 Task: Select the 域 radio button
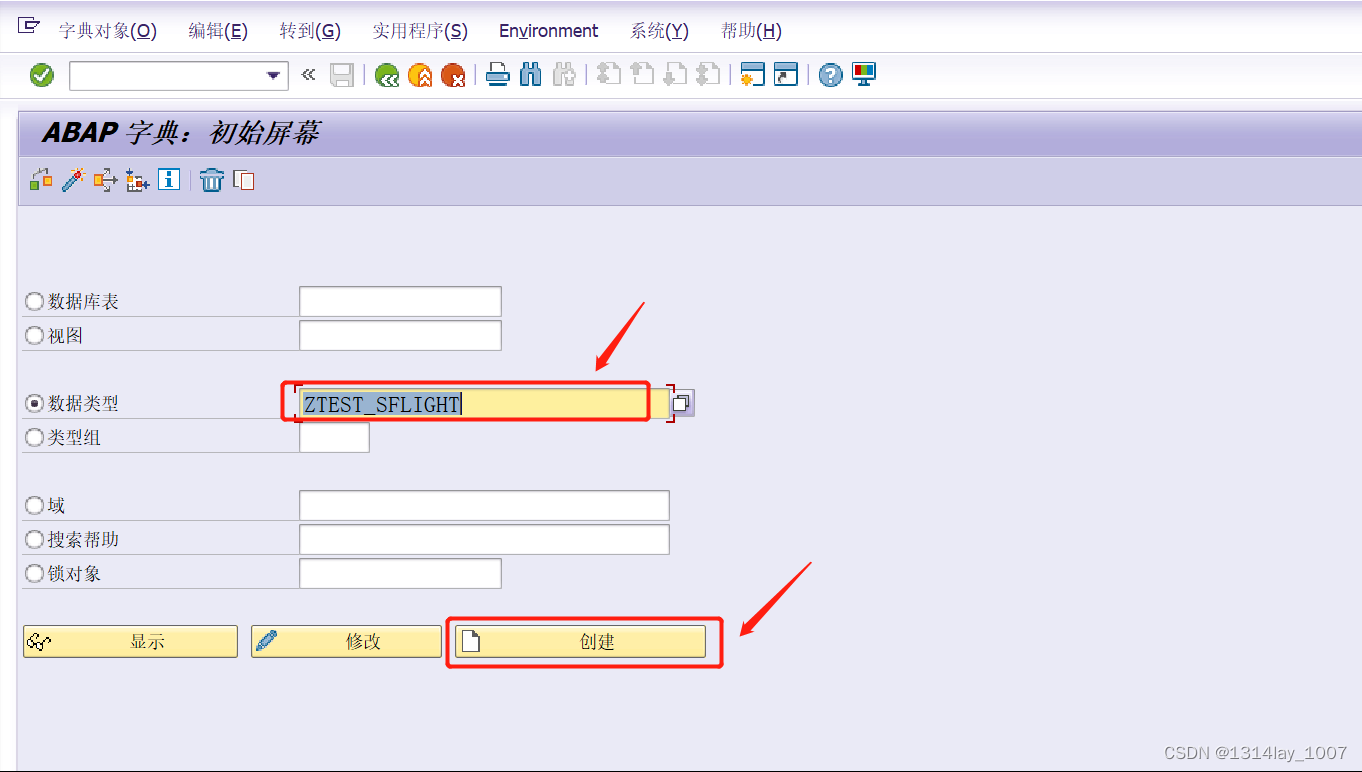pyautogui.click(x=35, y=506)
